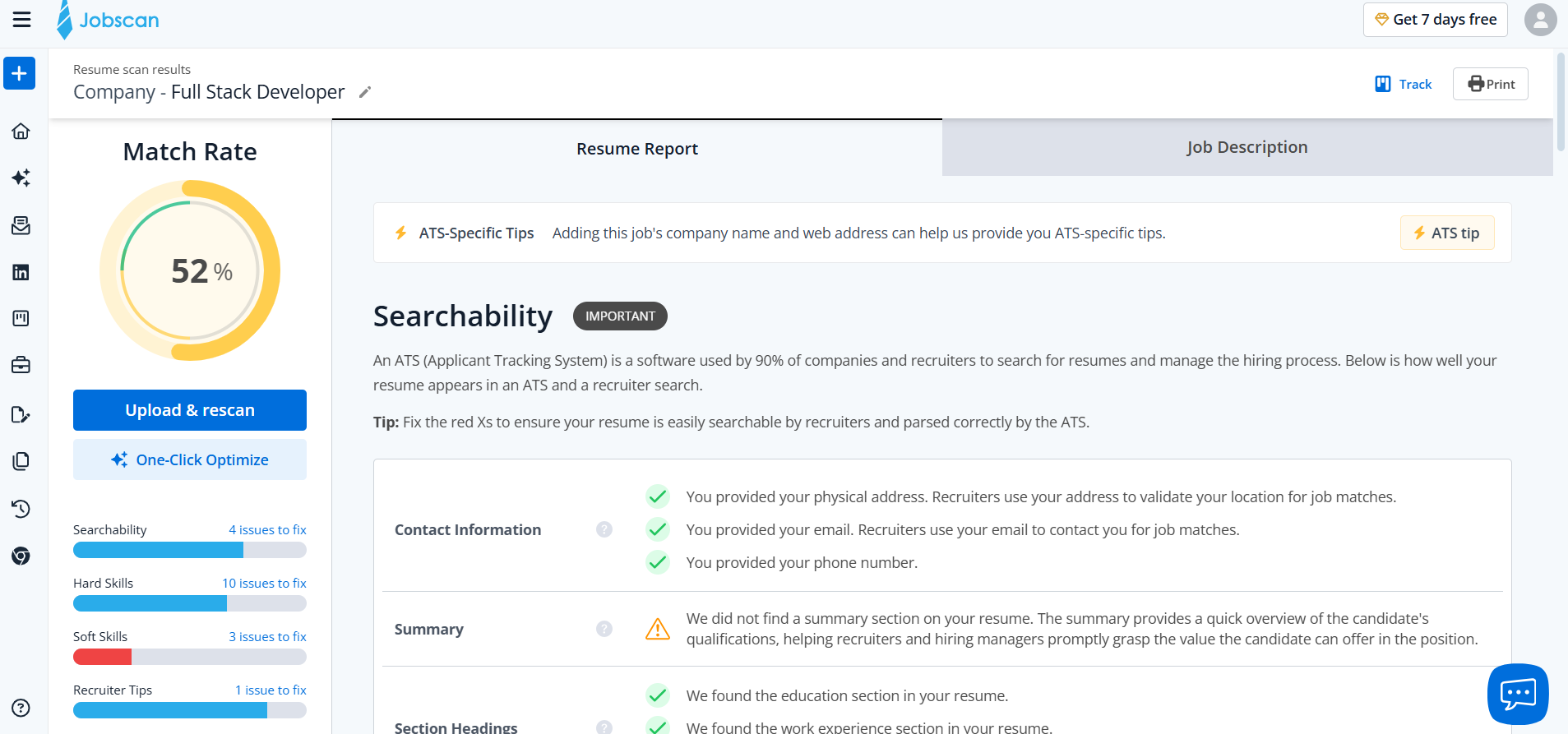Switch to the Job Description tab
Screen dimensions: 1568x734
click(1247, 147)
